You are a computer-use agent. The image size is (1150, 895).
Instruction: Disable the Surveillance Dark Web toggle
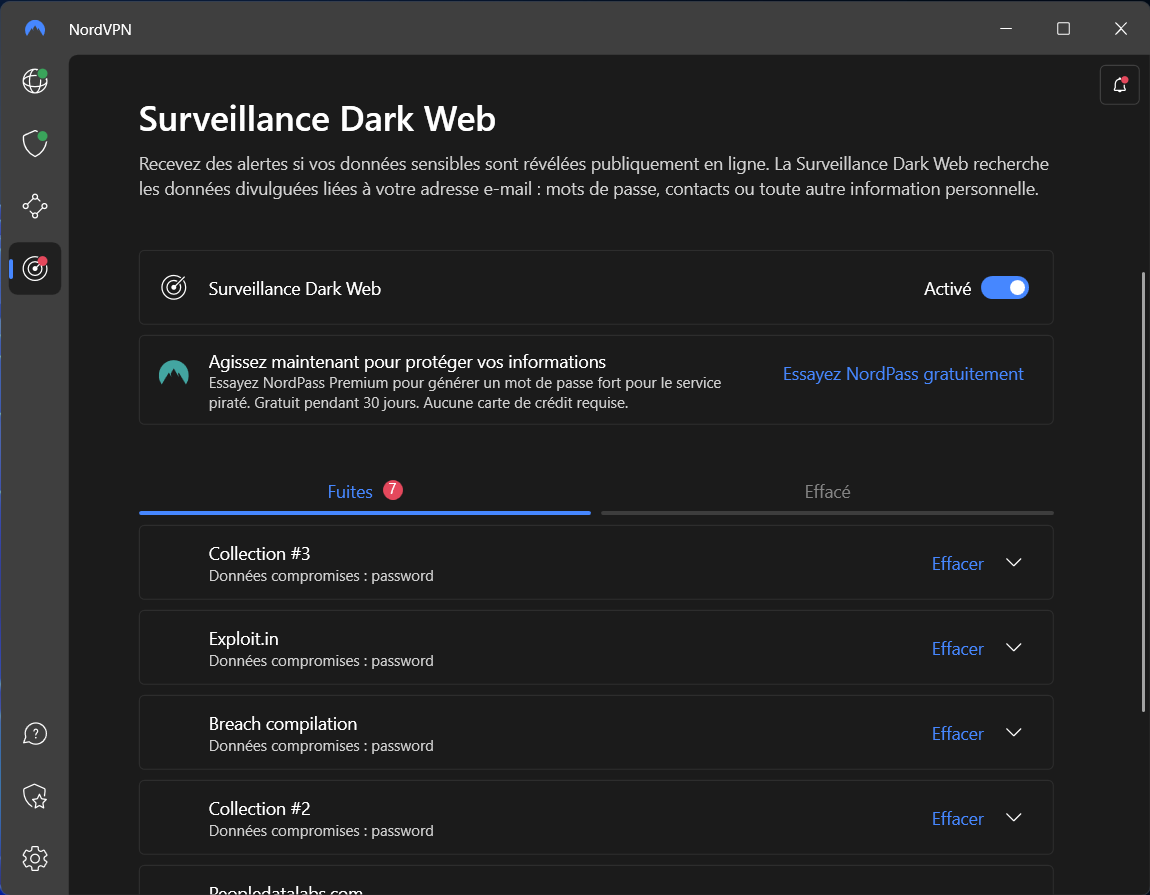[x=1005, y=288]
